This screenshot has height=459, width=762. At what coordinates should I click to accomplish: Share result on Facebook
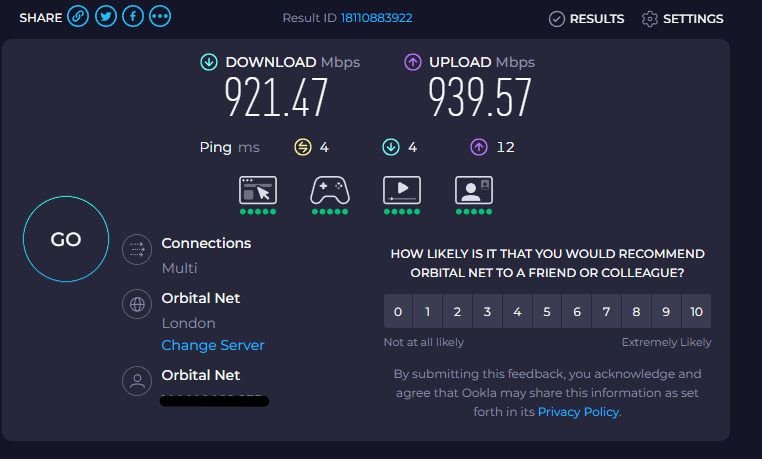[x=133, y=17]
